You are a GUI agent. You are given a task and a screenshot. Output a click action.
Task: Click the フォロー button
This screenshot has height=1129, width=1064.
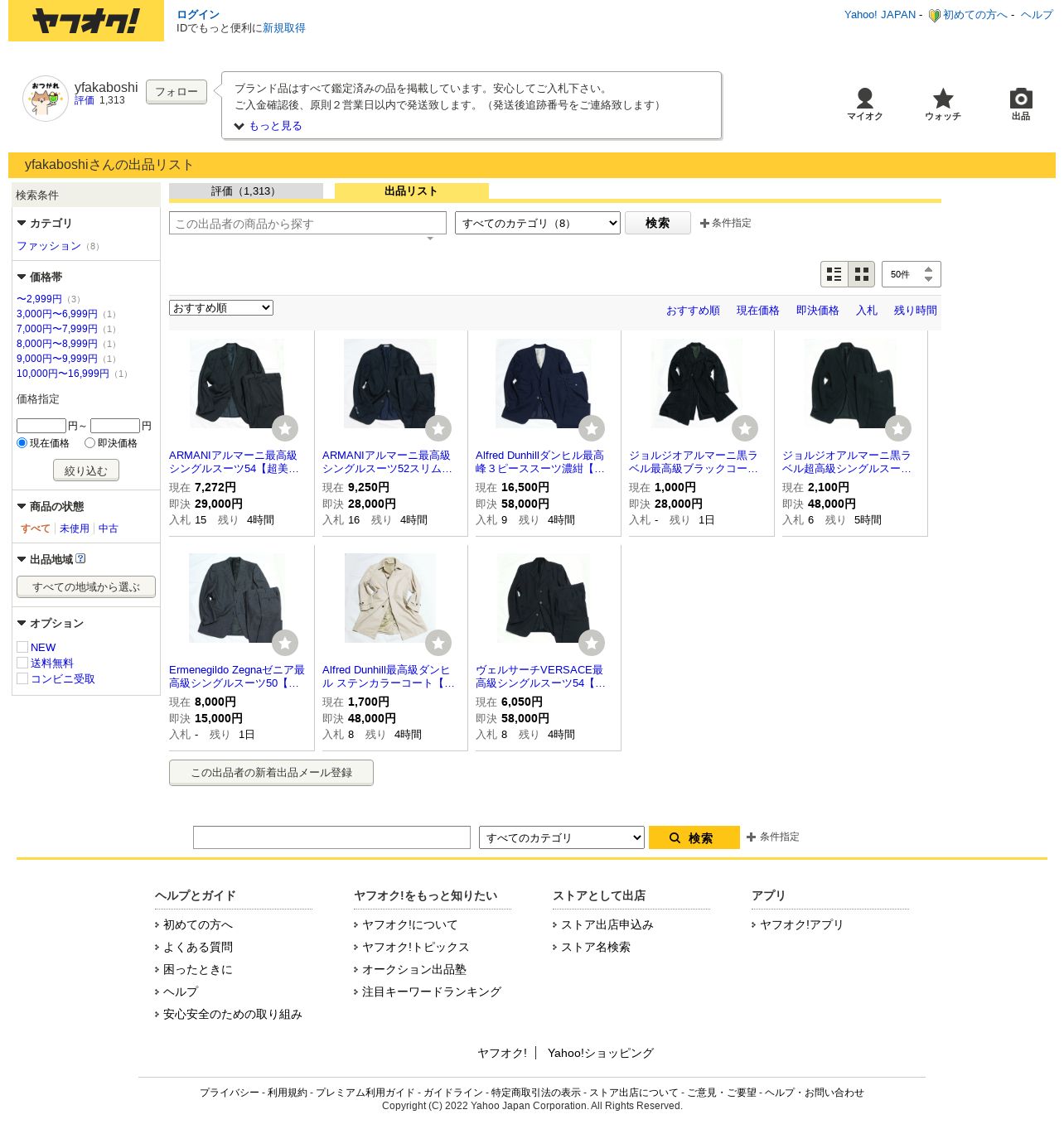pos(177,92)
